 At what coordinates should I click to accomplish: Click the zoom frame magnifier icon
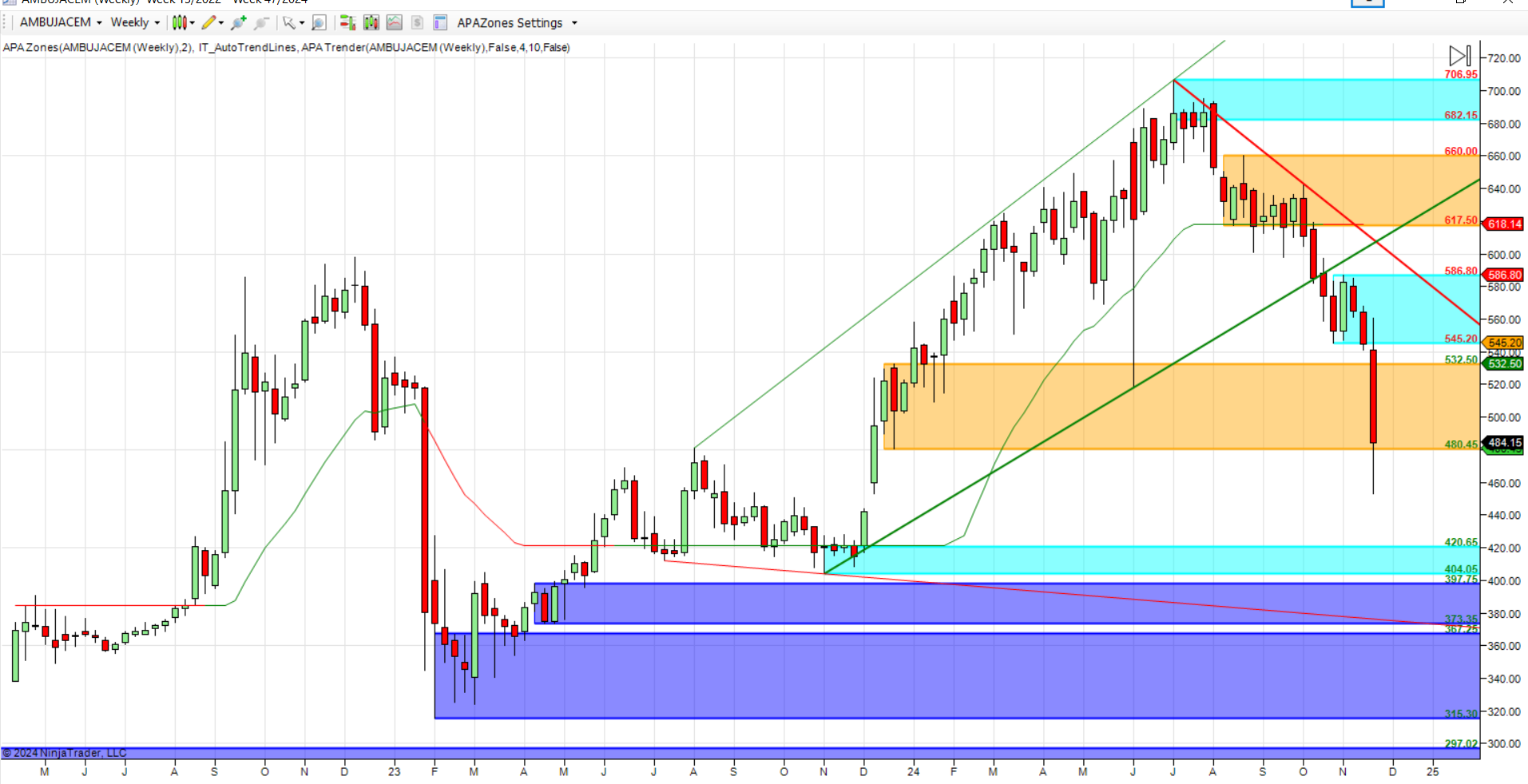[319, 22]
